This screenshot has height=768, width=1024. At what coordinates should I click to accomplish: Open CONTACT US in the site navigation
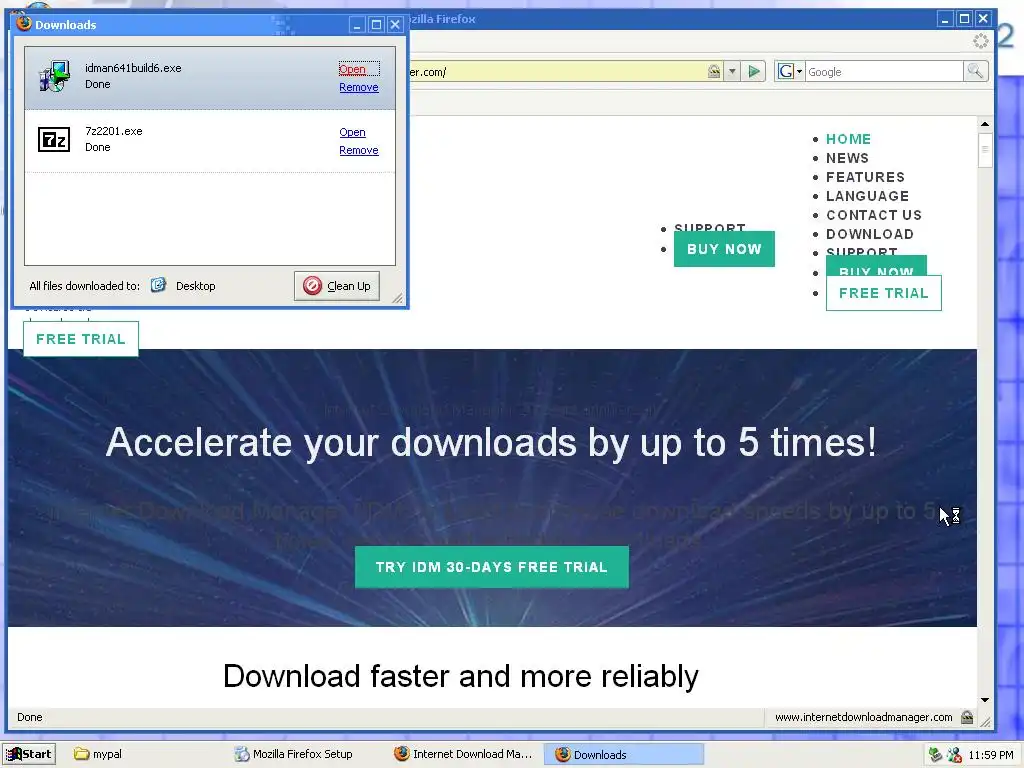click(874, 215)
